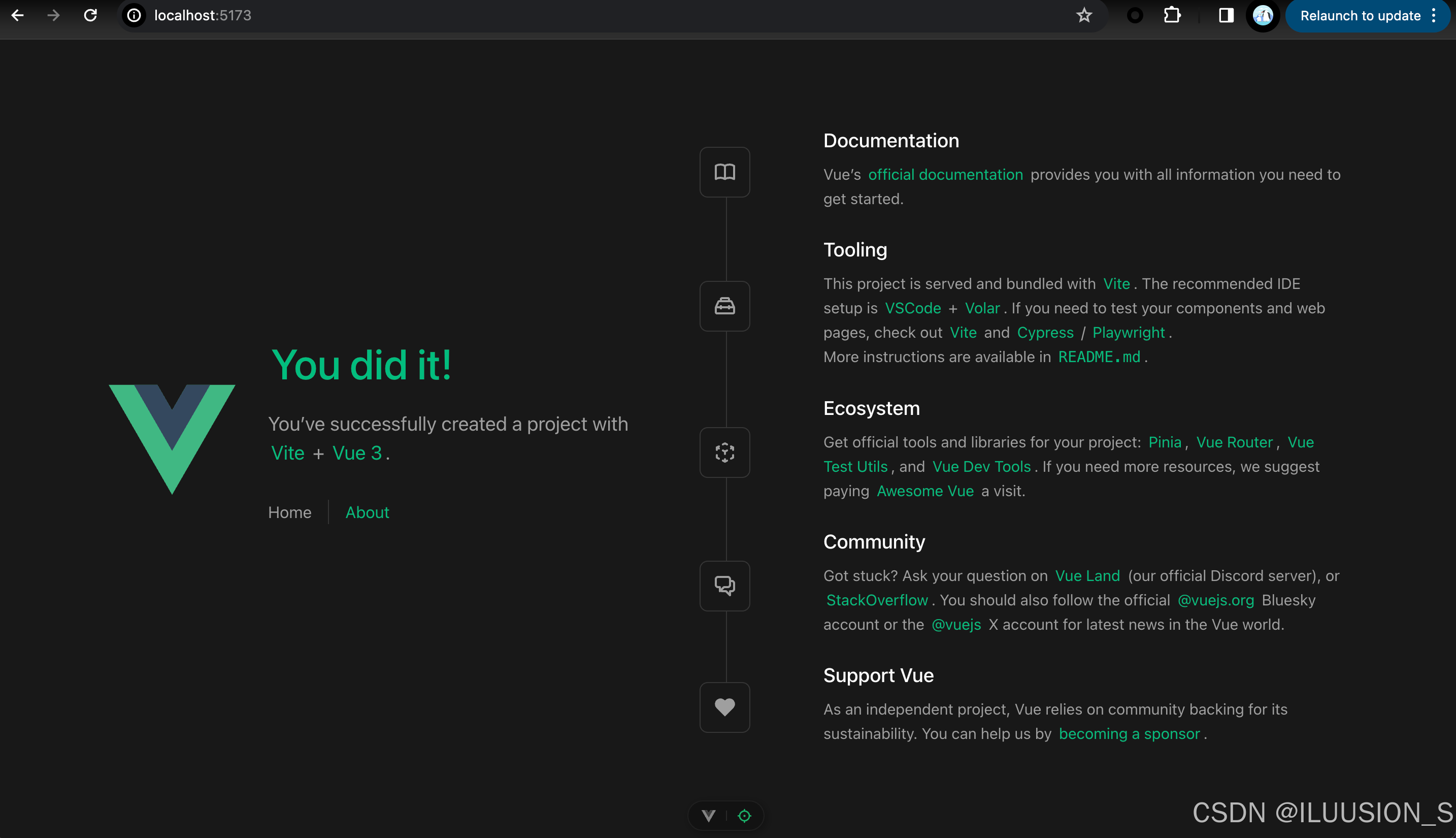Screen dimensions: 1456x838
Task: Toggle the component inspector target icon
Action: point(744,816)
